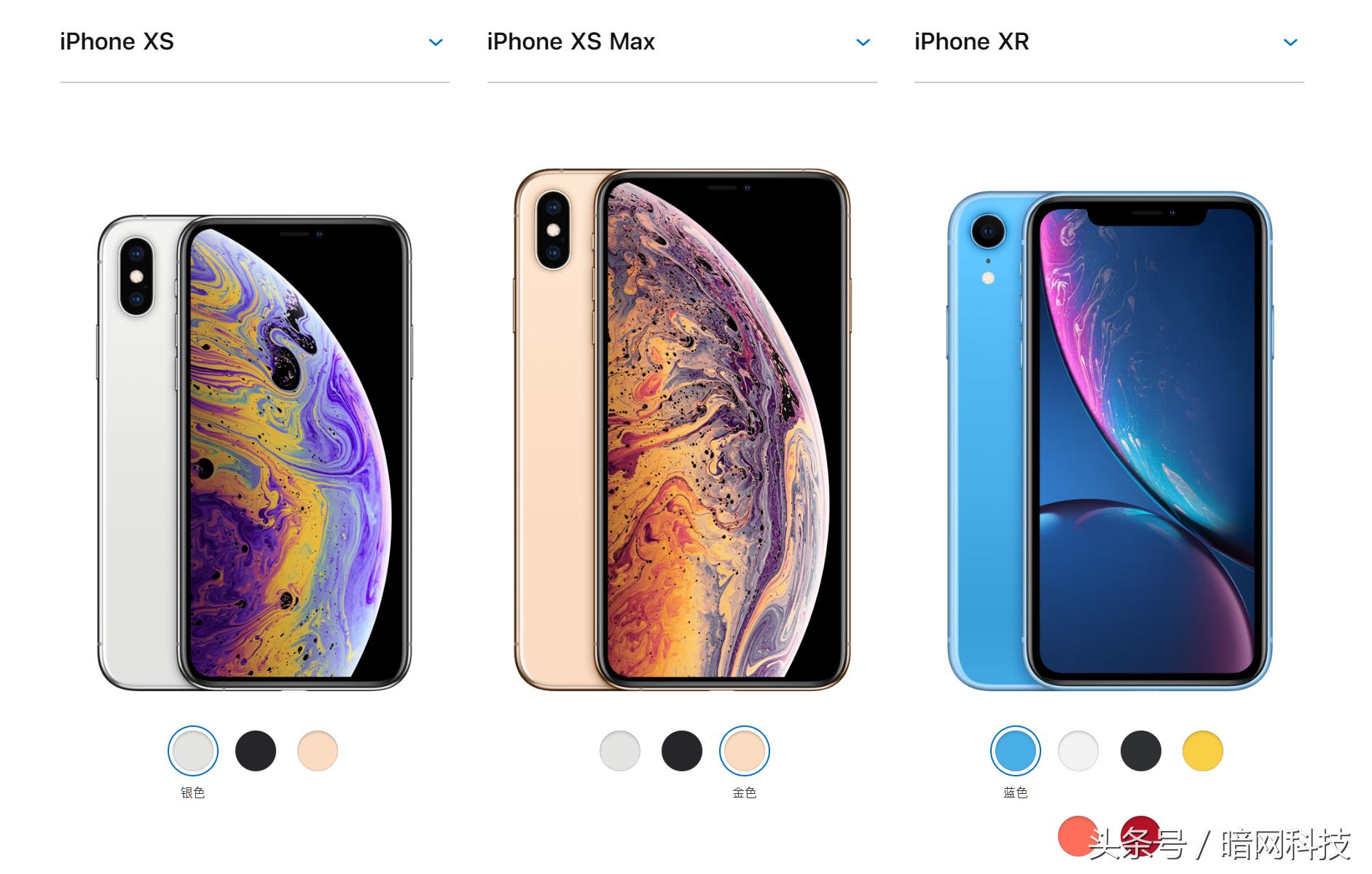Click the iPhone XS model title

117,42
